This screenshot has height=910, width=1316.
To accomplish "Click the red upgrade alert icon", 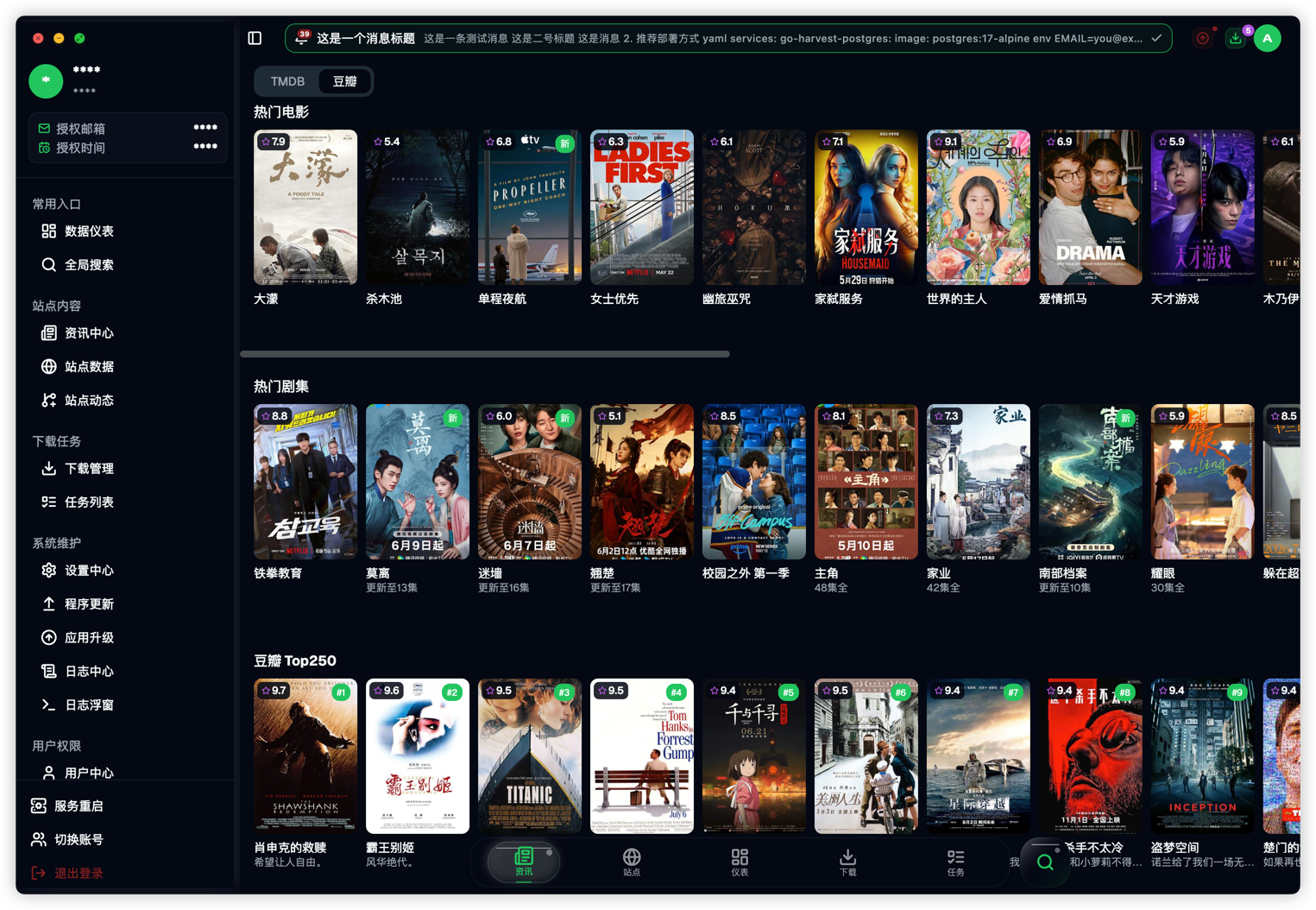I will tap(1203, 38).
